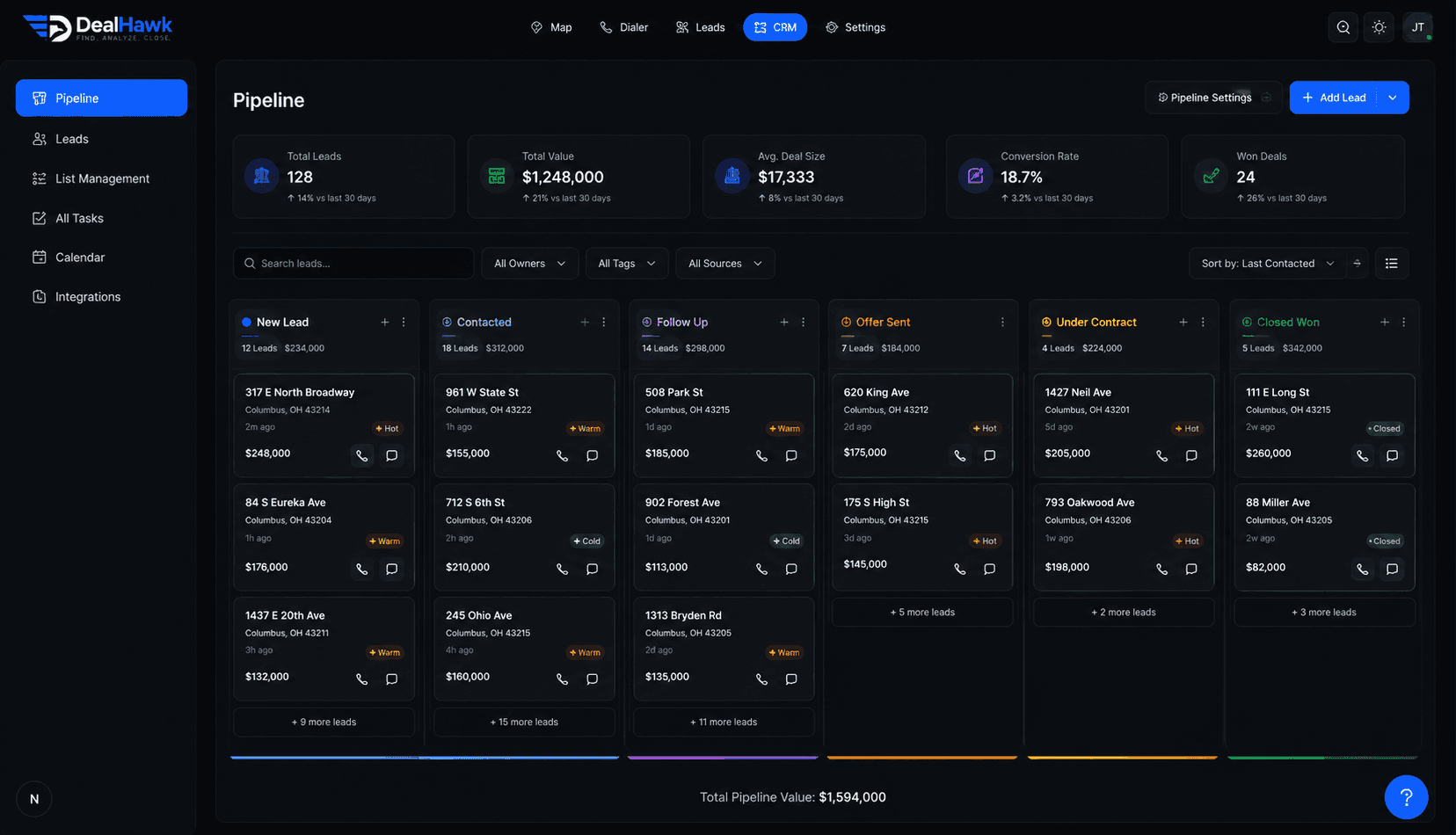The width and height of the screenshot is (1456, 835).
Task: Add a lead to Under Contract column
Action: [1183, 323]
